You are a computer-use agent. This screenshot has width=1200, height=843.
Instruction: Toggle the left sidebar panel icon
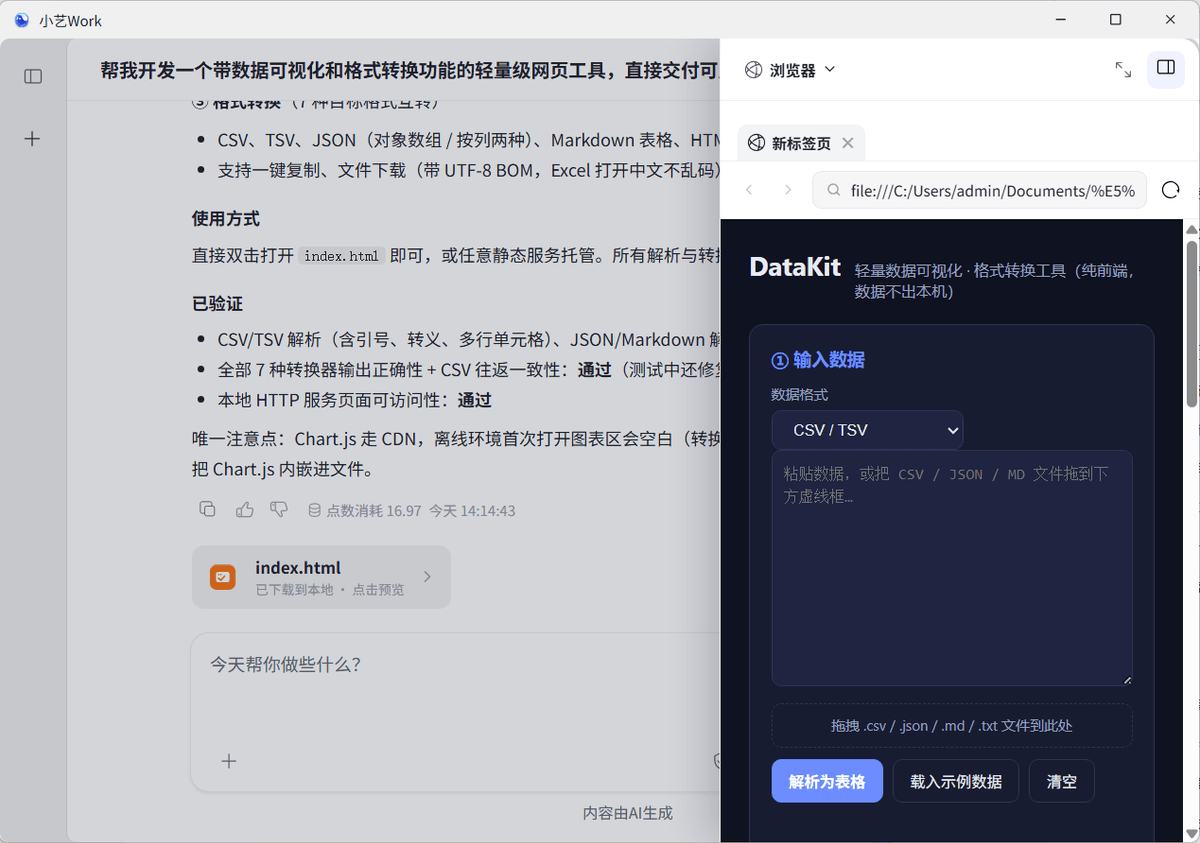33,76
